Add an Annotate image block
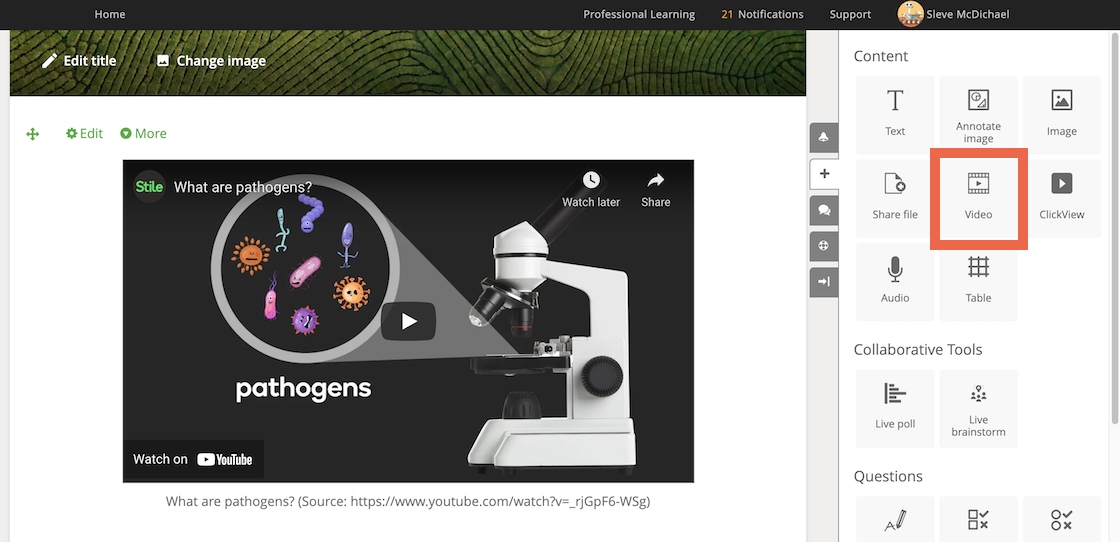This screenshot has width=1120, height=542. (x=979, y=115)
